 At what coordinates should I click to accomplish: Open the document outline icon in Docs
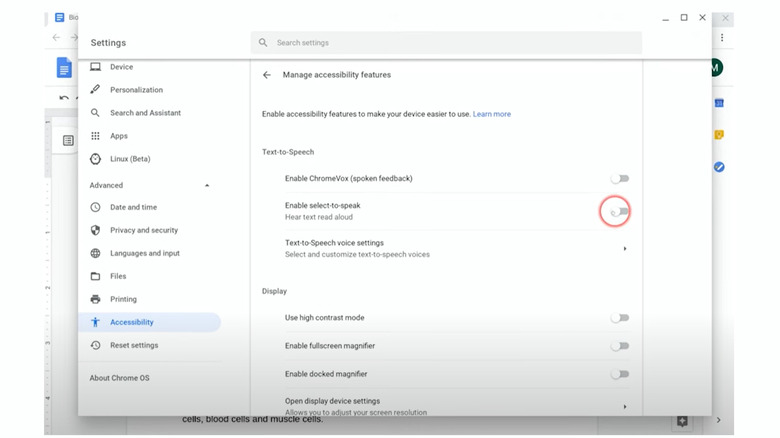tap(68, 141)
